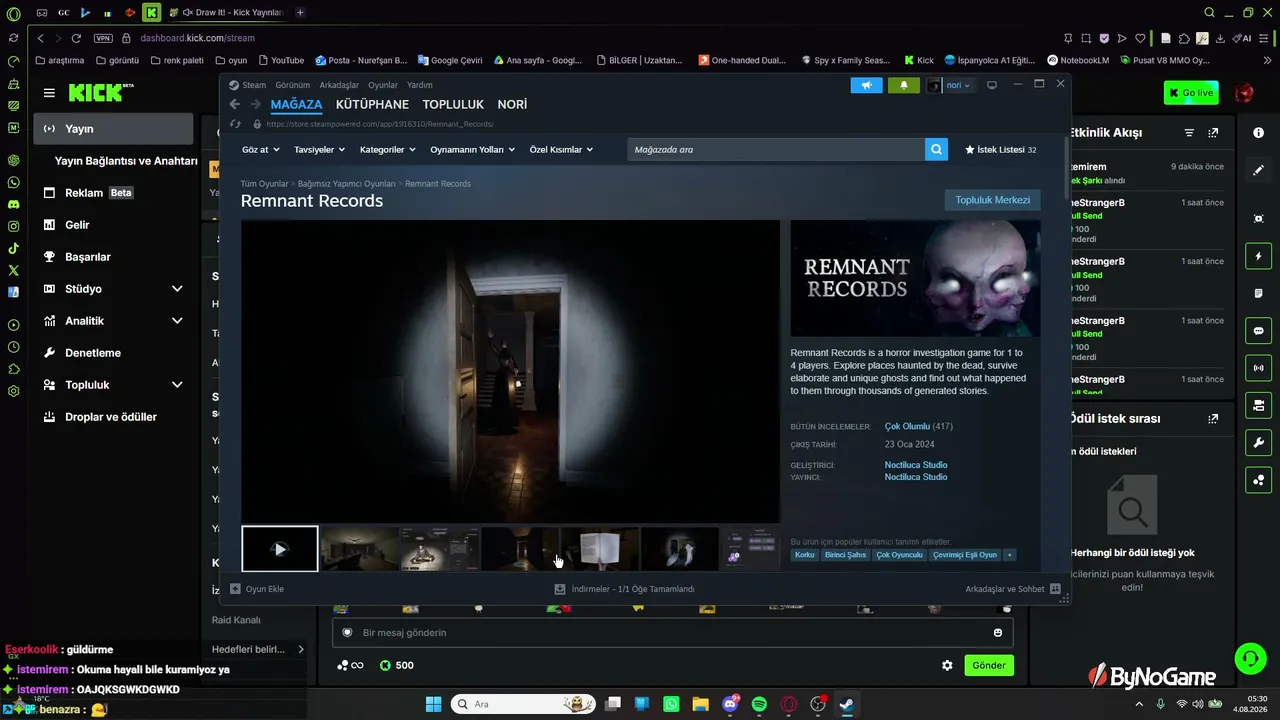Click the İndirmeler download icon in Steam
Image resolution: width=1280 pixels, height=720 pixels.
coord(560,589)
